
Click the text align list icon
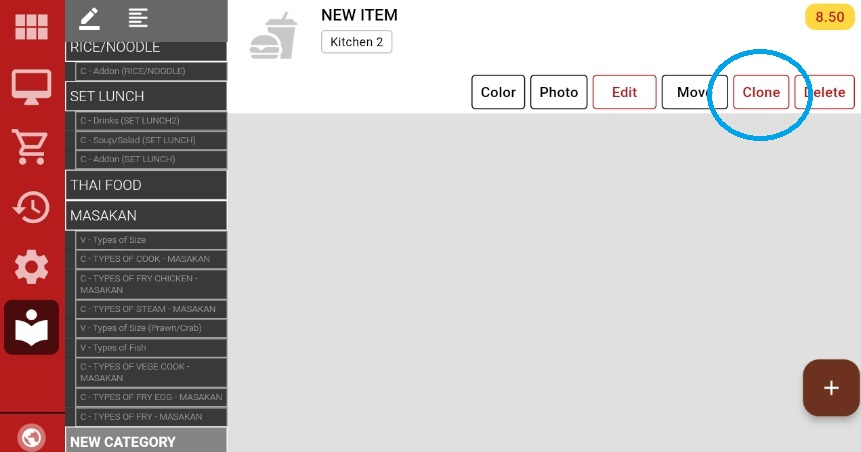138,18
